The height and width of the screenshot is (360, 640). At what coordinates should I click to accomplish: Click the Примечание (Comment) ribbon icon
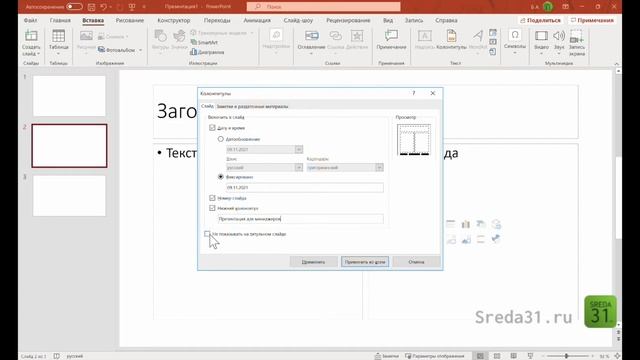point(391,36)
